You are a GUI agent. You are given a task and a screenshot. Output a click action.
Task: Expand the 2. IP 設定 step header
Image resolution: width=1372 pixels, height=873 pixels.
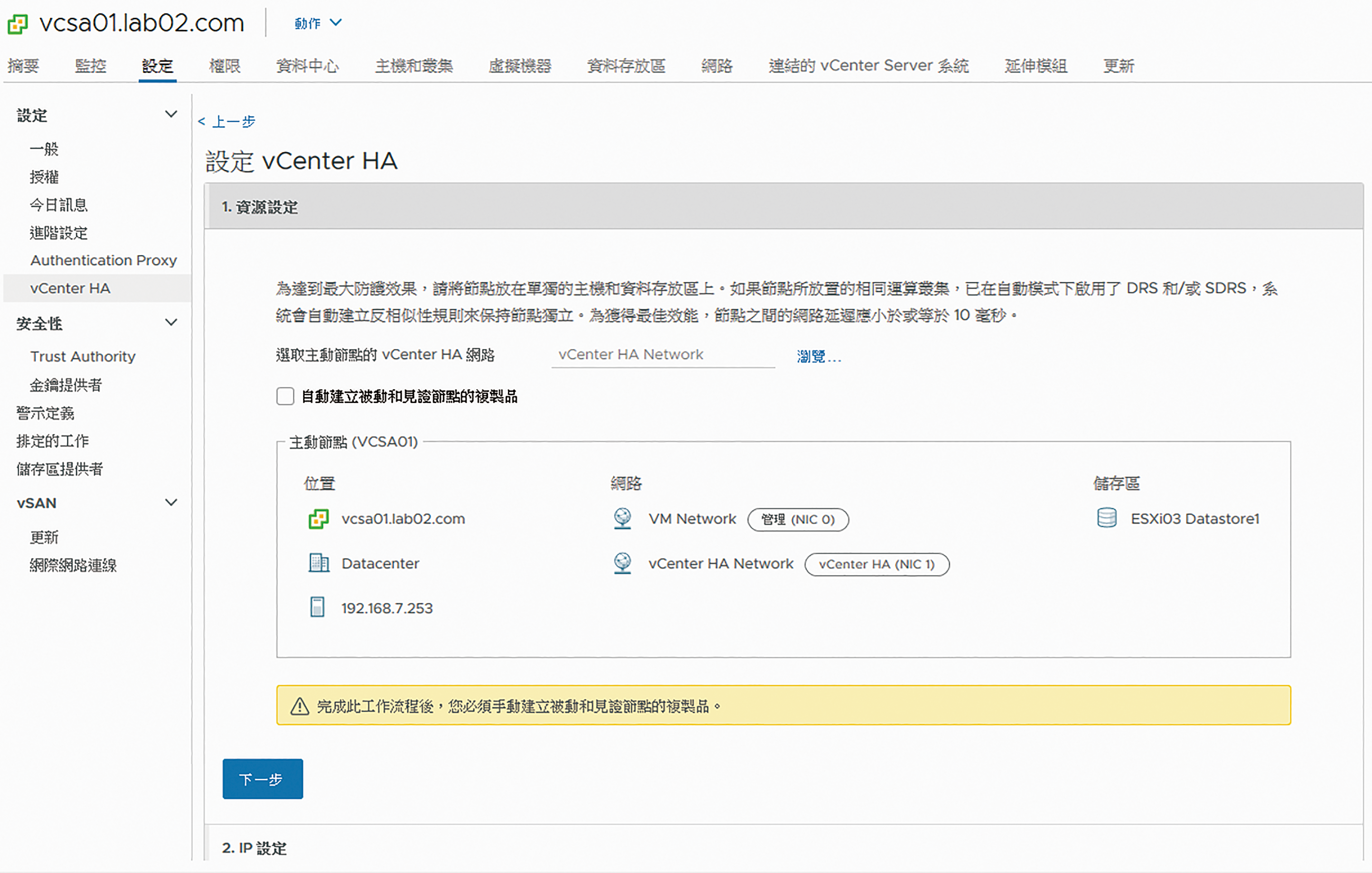(x=784, y=848)
